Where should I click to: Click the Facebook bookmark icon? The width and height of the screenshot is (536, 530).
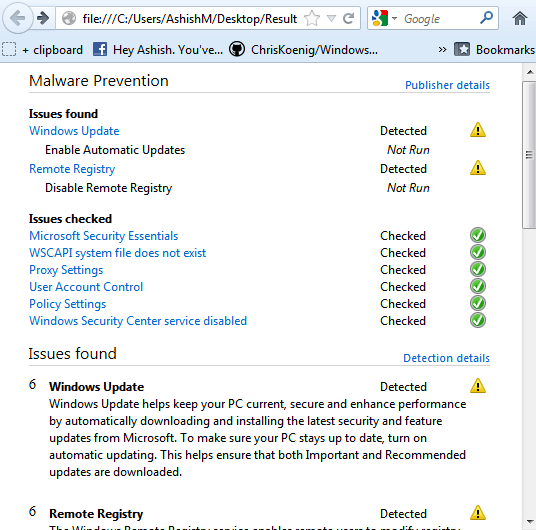click(100, 50)
